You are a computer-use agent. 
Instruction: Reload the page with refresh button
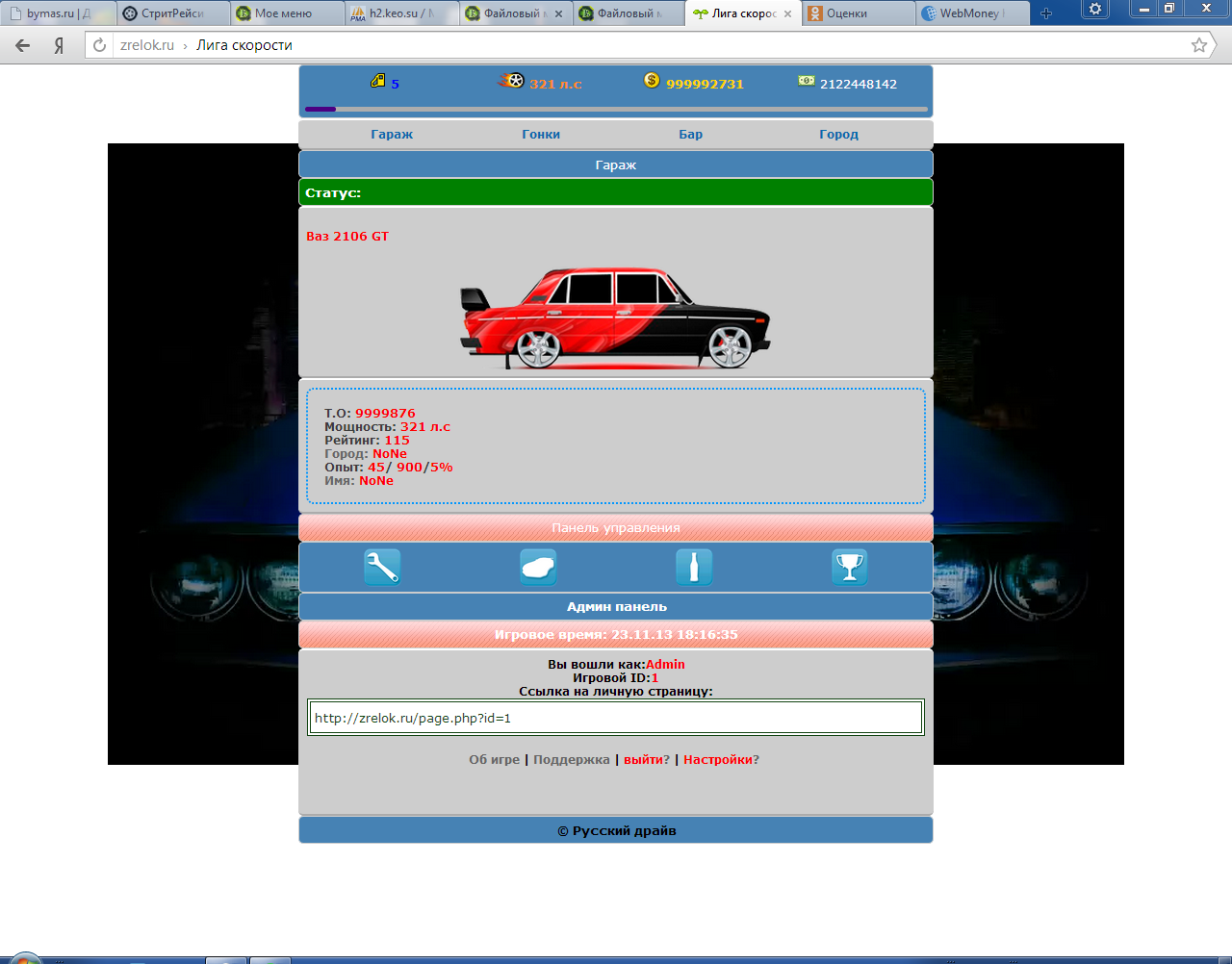pos(99,45)
